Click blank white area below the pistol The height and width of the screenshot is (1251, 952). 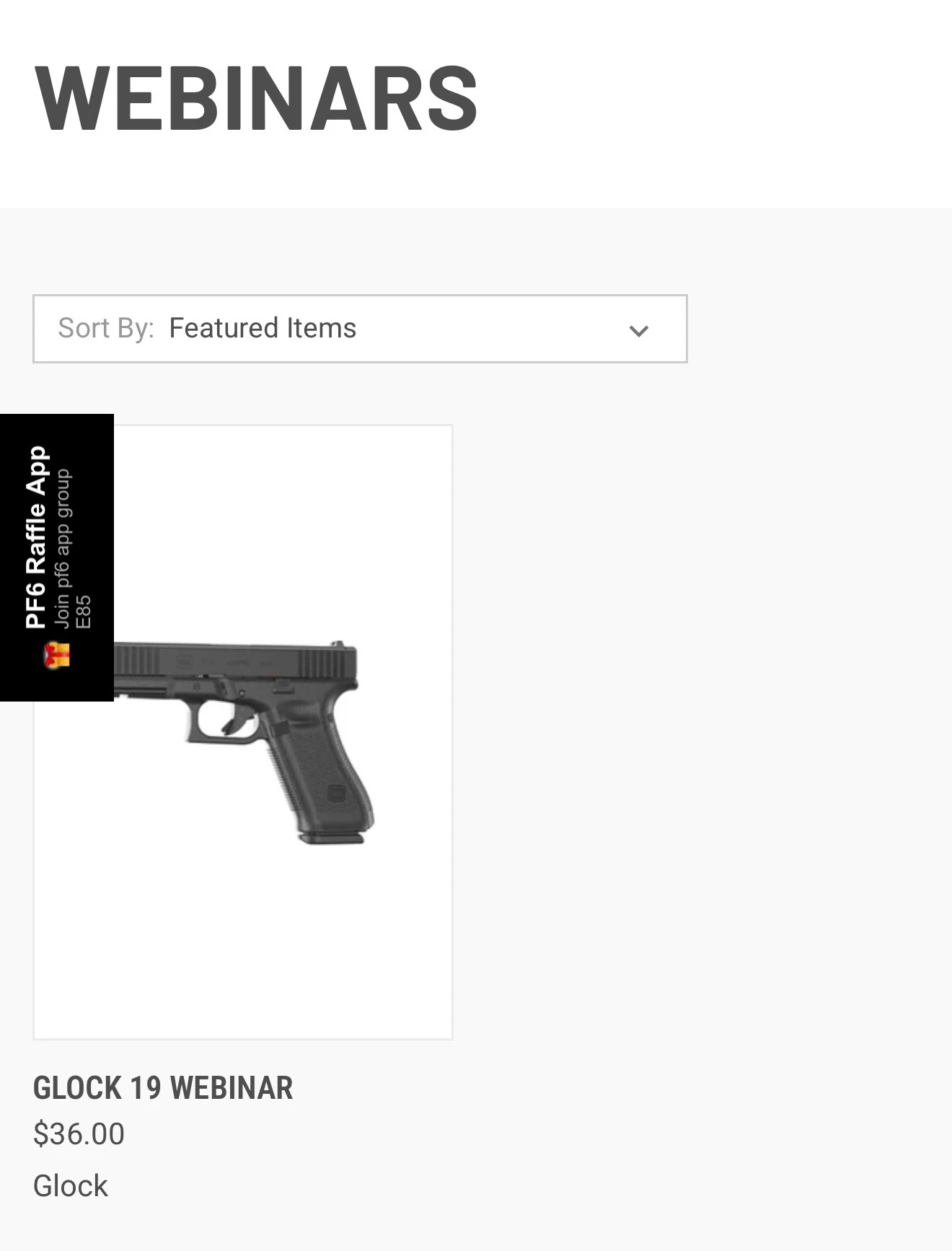243,945
